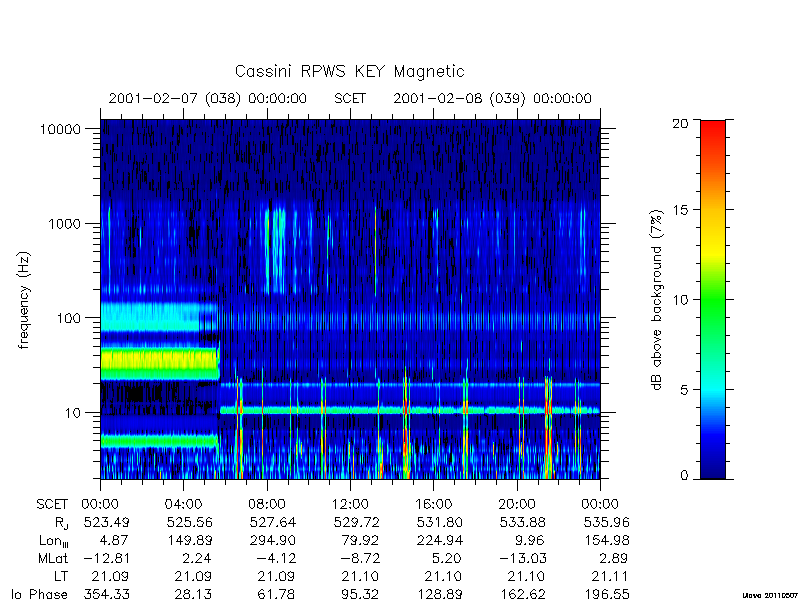Click the "SCET" label between the dates

[350, 98]
